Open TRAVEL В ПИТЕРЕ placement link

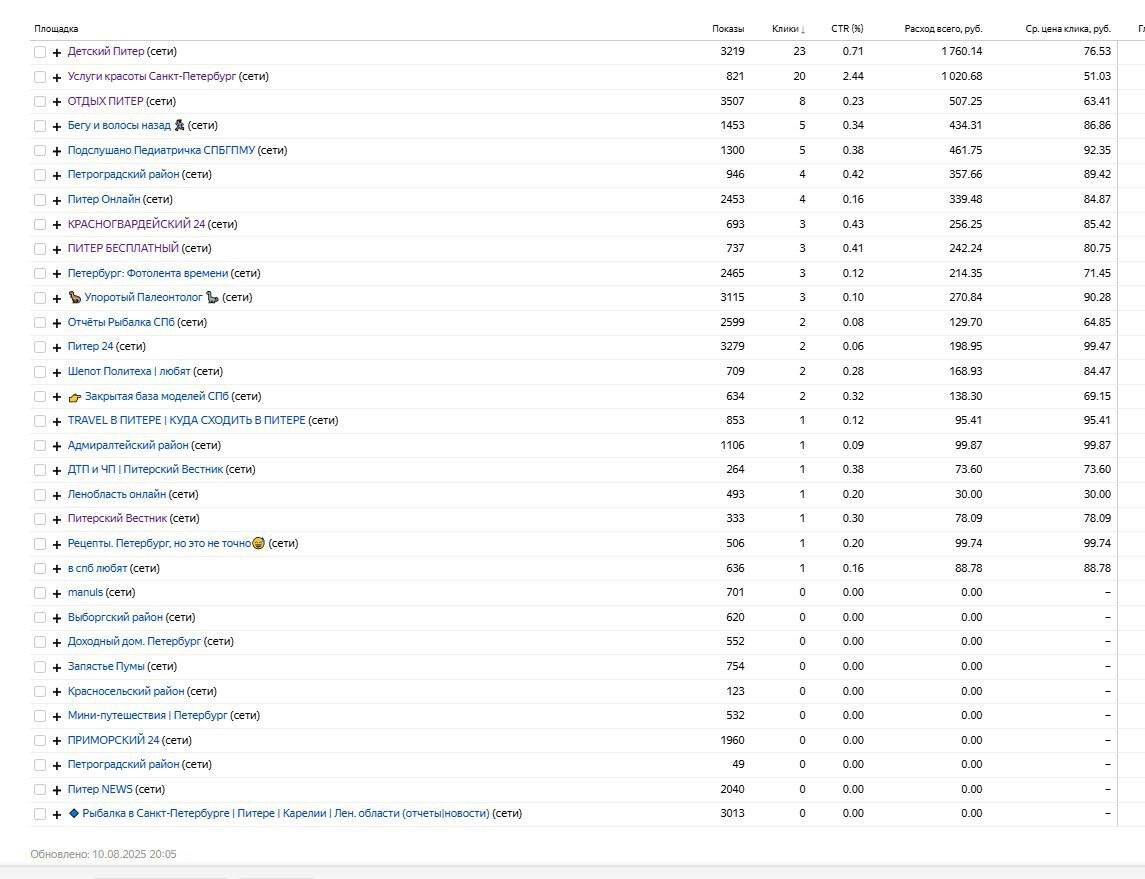point(186,420)
